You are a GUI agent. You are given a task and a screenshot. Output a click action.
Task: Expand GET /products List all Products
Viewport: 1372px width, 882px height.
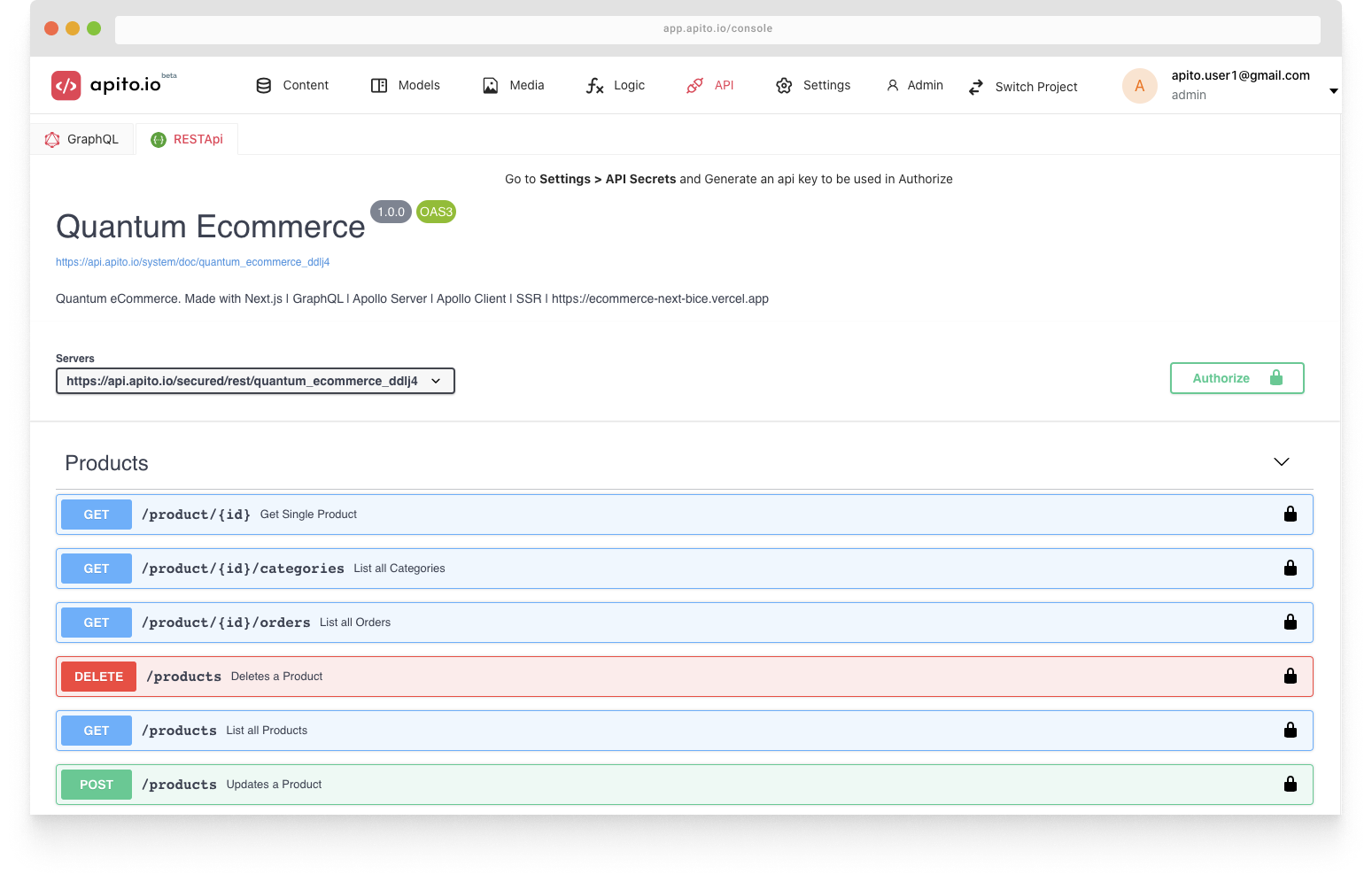pyautogui.click(x=685, y=731)
